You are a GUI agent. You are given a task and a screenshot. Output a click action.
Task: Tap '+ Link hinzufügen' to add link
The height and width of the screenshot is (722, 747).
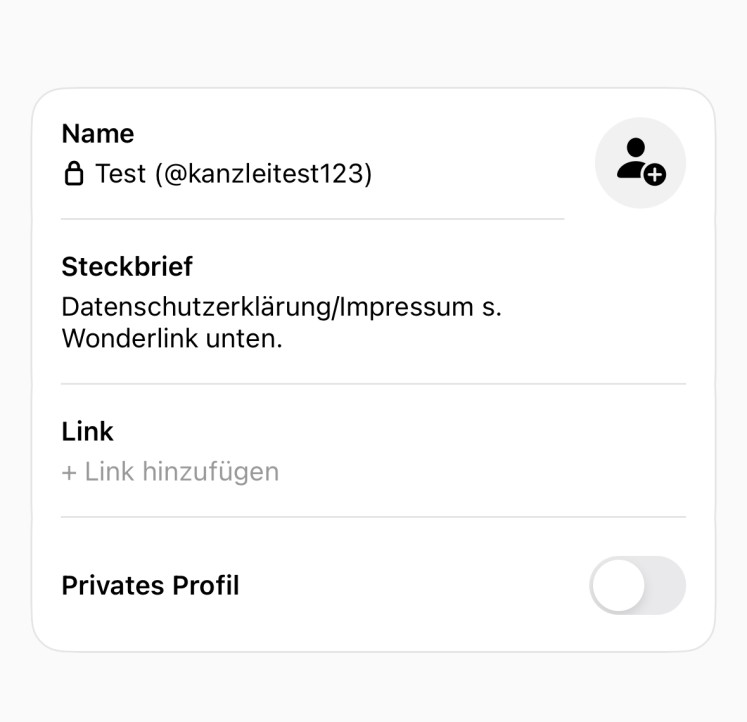(x=170, y=471)
